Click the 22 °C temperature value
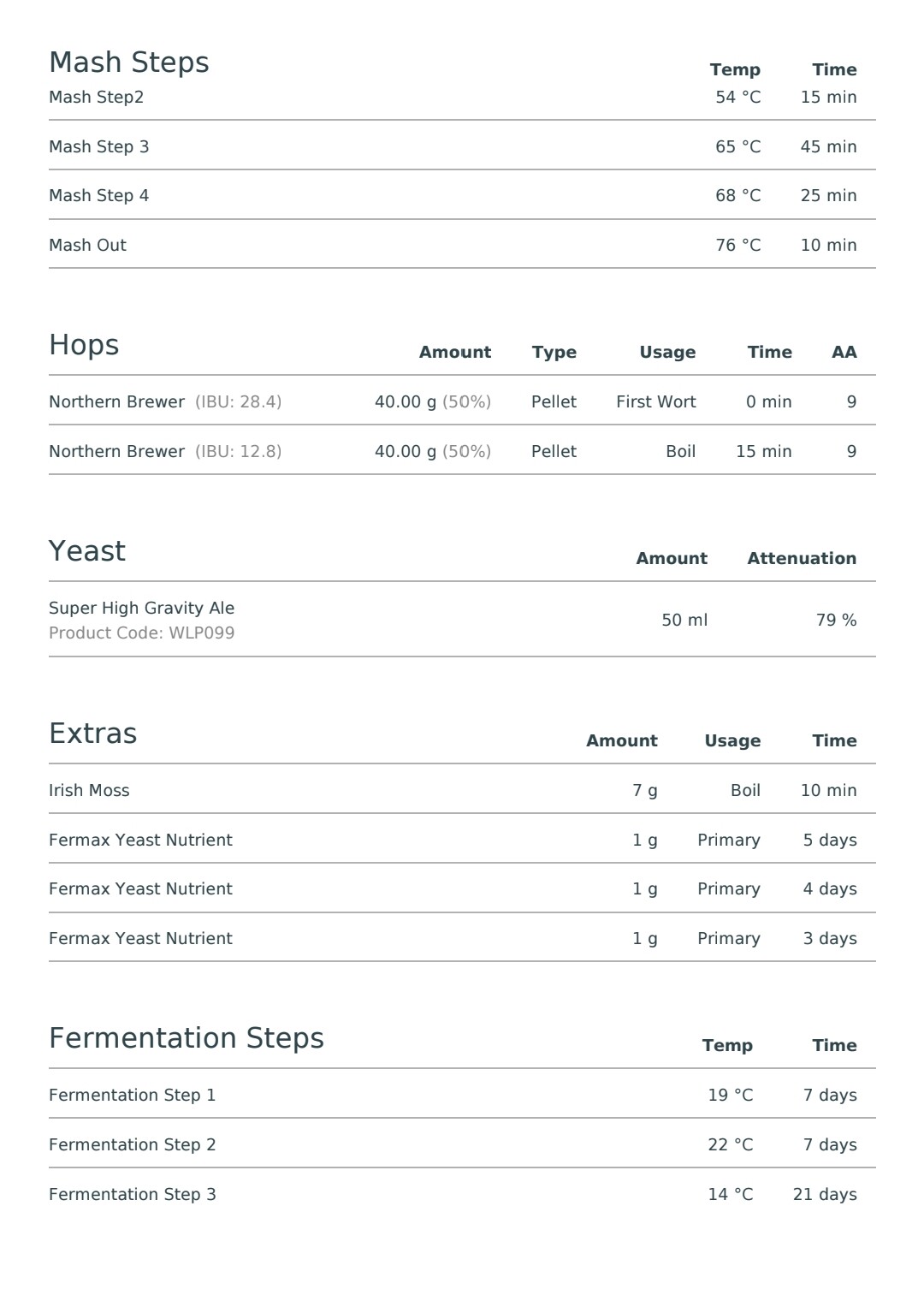 (731, 1144)
